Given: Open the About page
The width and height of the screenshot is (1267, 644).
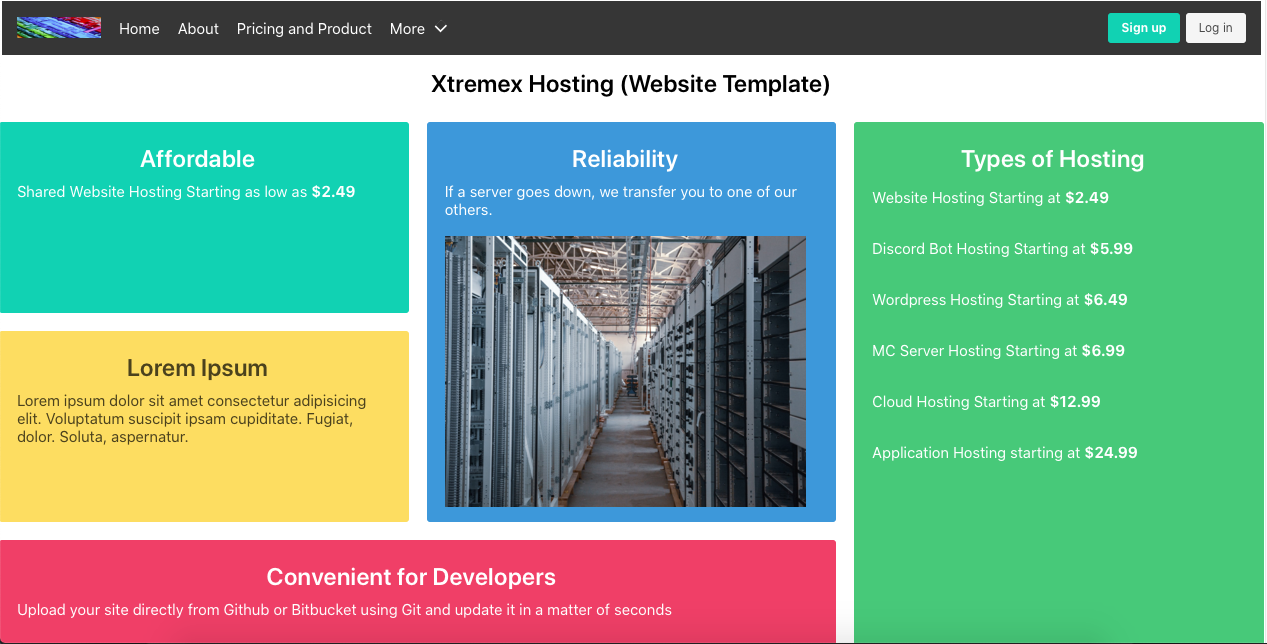Looking at the screenshot, I should tap(198, 29).
